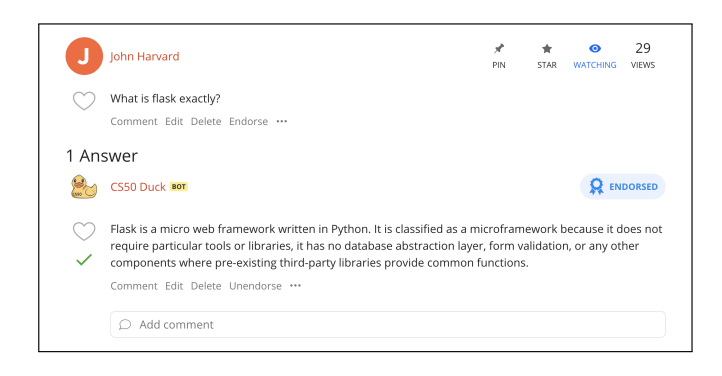Viewport: 722px width, 376px height.
Task: Open more options dots under the question
Action: [x=282, y=121]
